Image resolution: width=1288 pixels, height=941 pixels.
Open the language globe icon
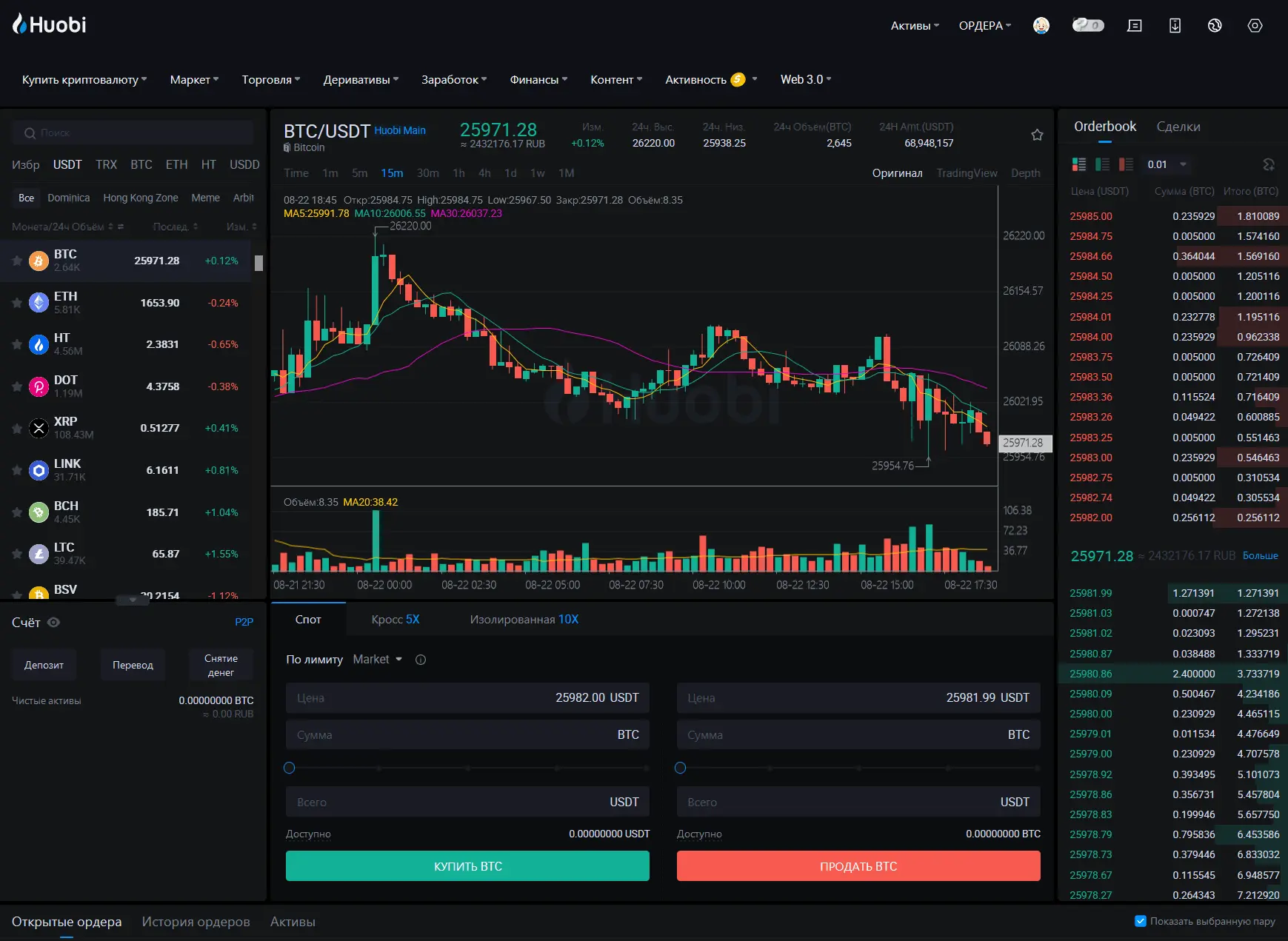click(1215, 26)
